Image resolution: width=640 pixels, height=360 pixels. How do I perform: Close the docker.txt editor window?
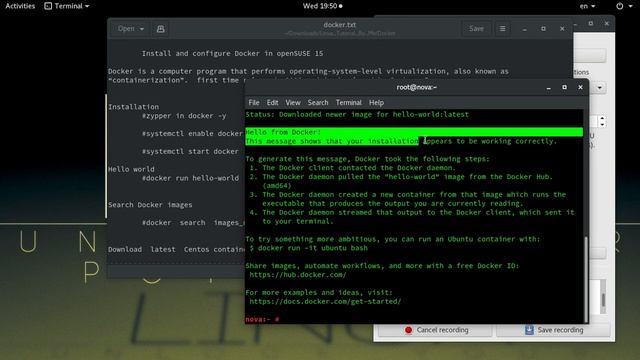(562, 29)
